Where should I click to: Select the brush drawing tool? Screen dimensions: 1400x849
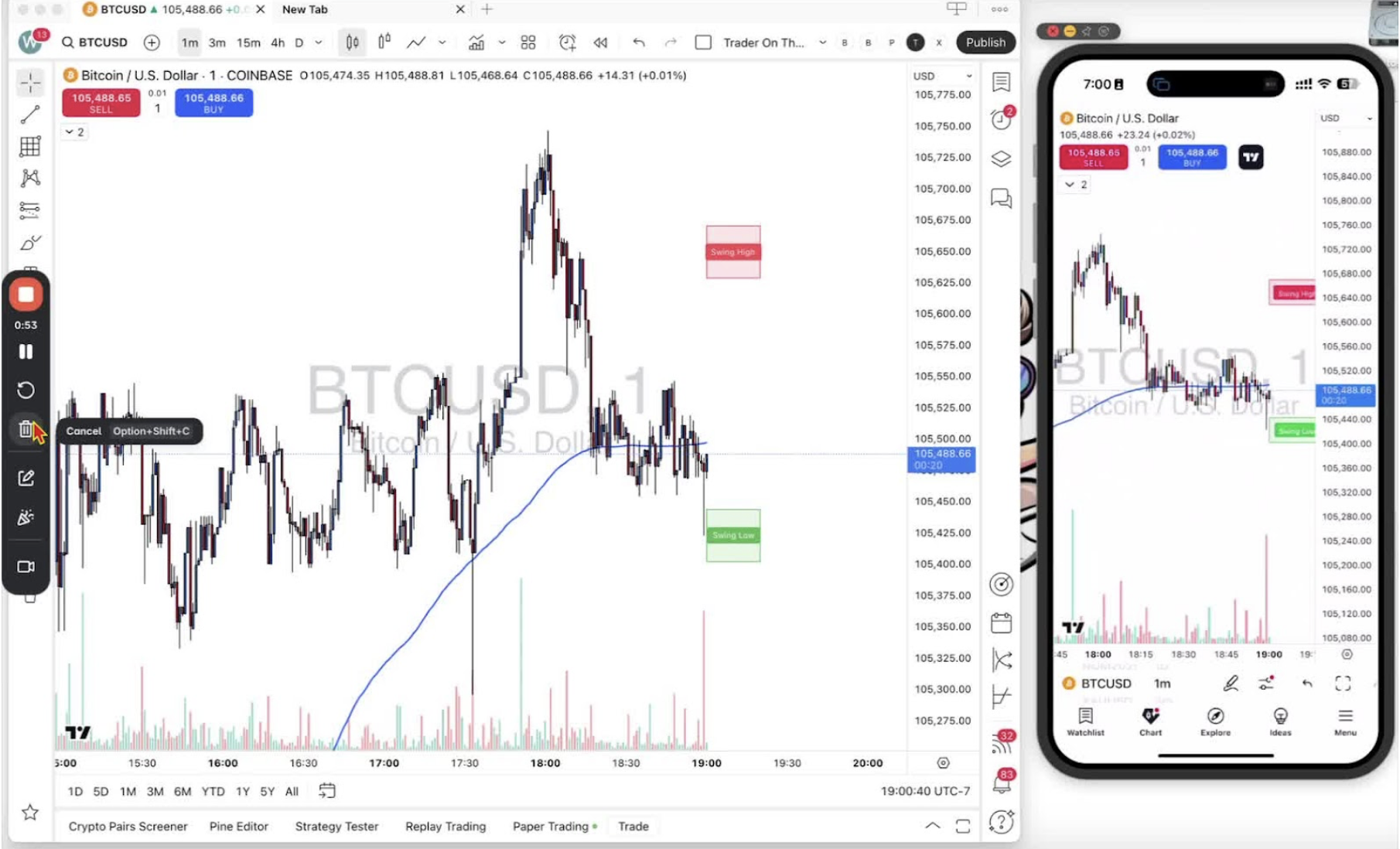click(30, 243)
